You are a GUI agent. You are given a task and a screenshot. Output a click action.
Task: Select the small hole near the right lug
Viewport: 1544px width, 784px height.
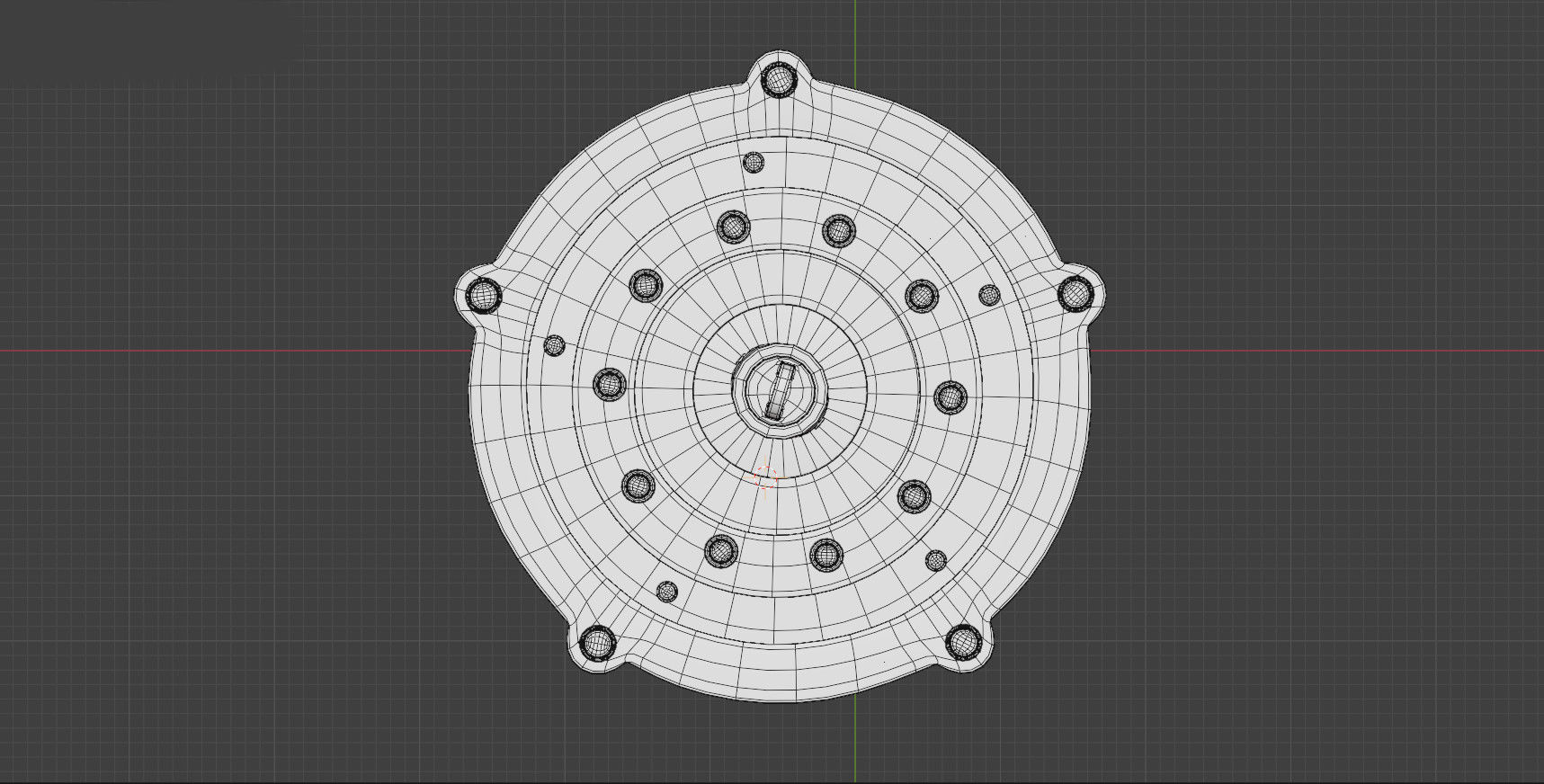tap(988, 295)
